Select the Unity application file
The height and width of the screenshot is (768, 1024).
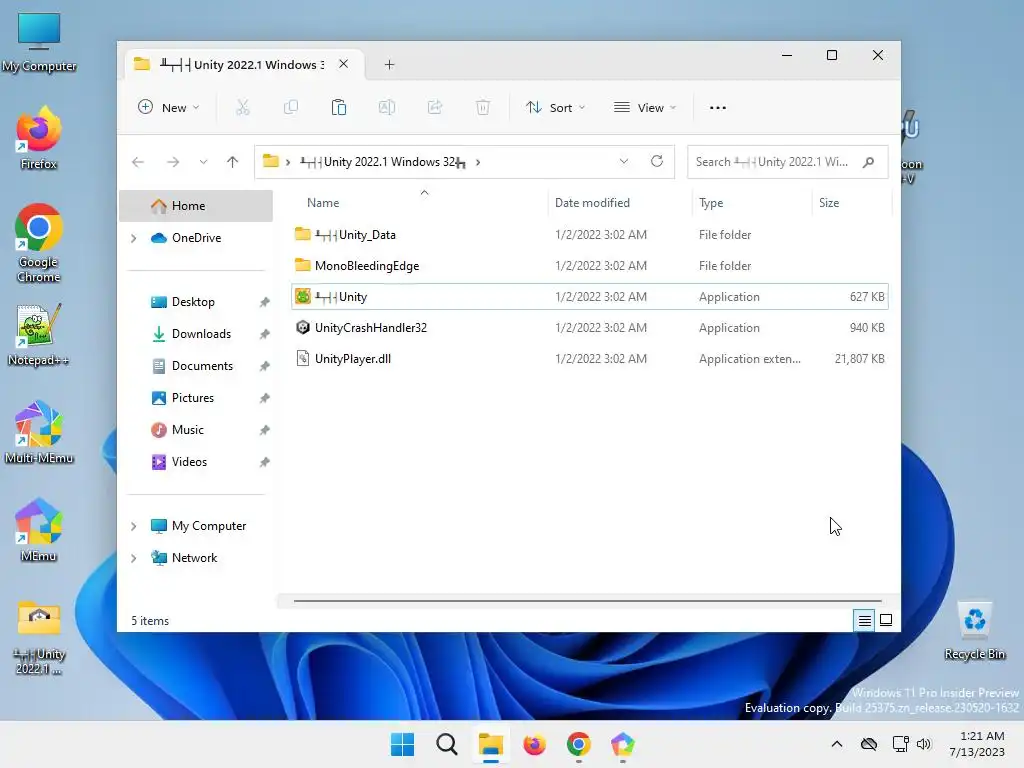[590, 296]
